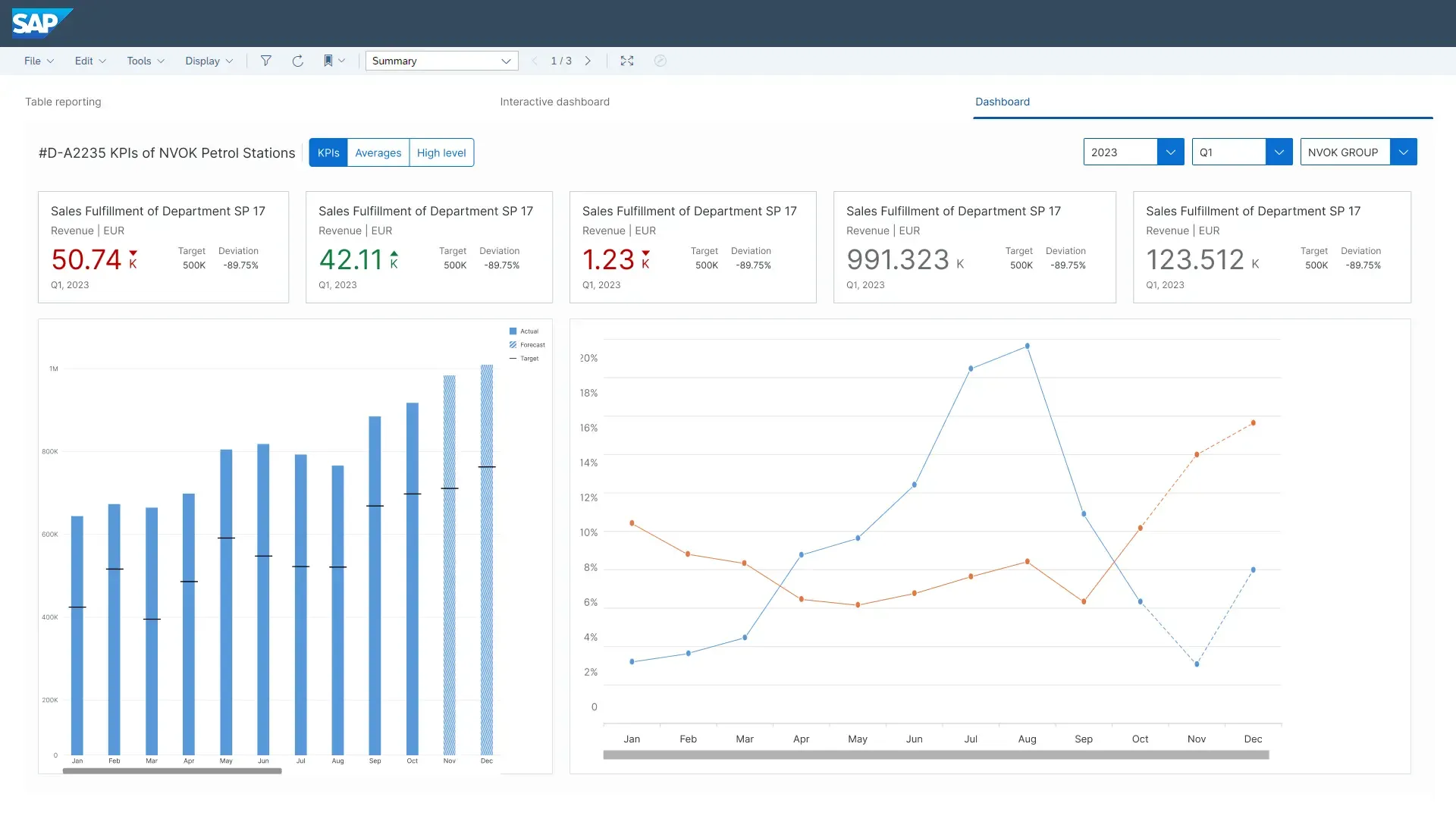This screenshot has width=1456, height=819.
Task: Open the bookmark icon menu
Action: point(334,61)
